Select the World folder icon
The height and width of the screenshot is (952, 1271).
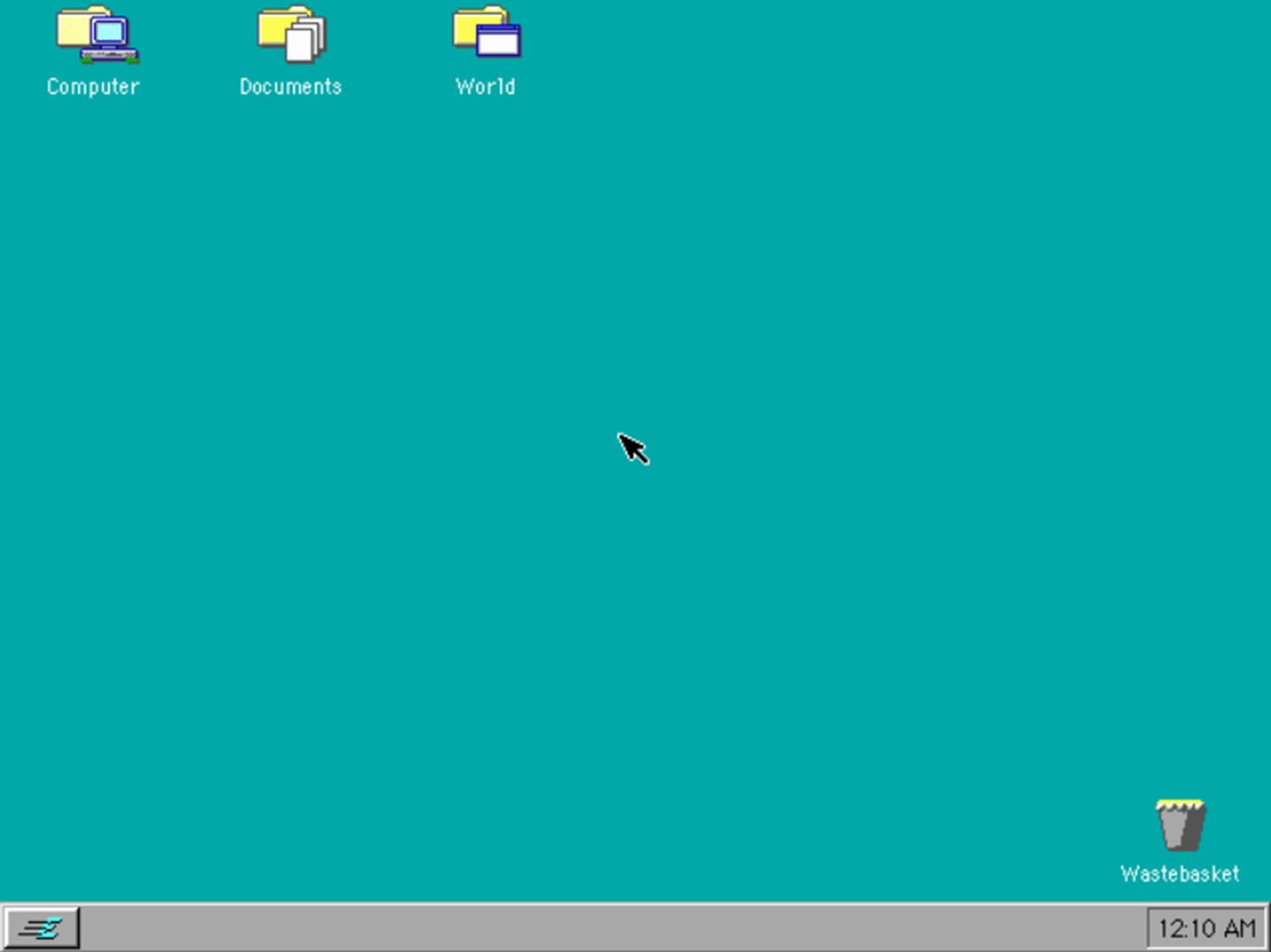click(486, 33)
